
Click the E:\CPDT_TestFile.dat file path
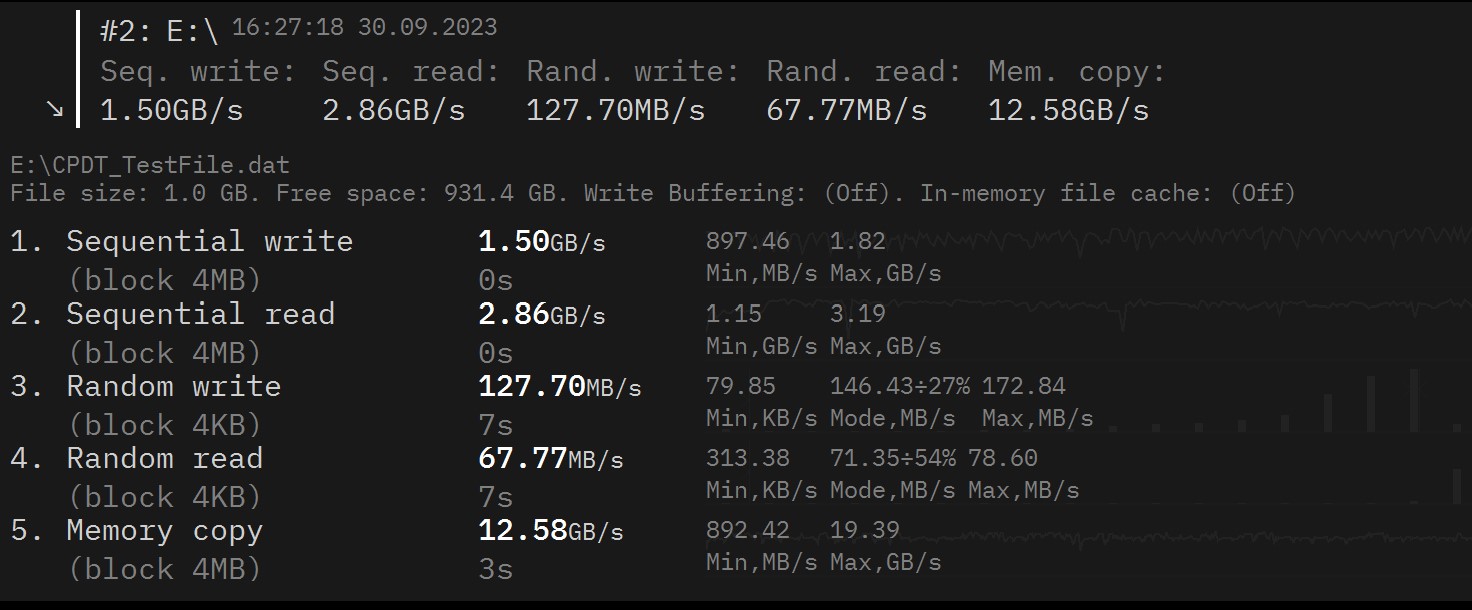coord(150,164)
